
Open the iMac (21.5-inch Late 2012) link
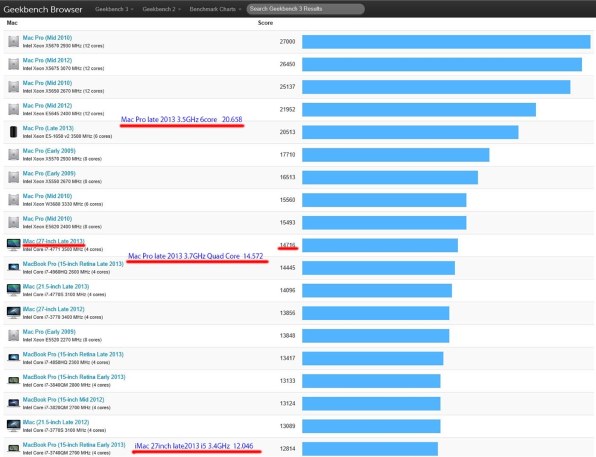click(x=56, y=422)
